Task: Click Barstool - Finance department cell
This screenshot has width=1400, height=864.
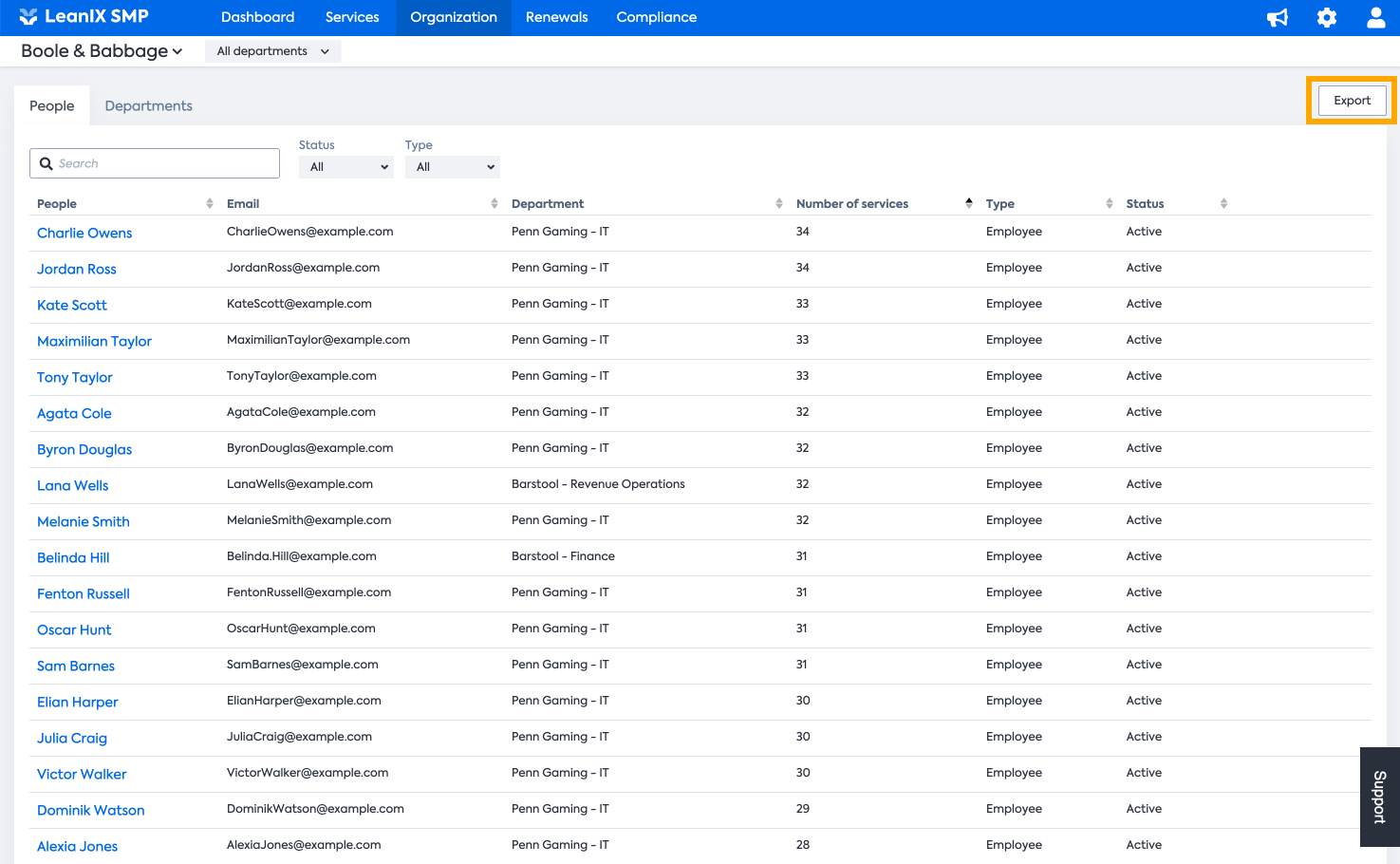Action: 563,556
